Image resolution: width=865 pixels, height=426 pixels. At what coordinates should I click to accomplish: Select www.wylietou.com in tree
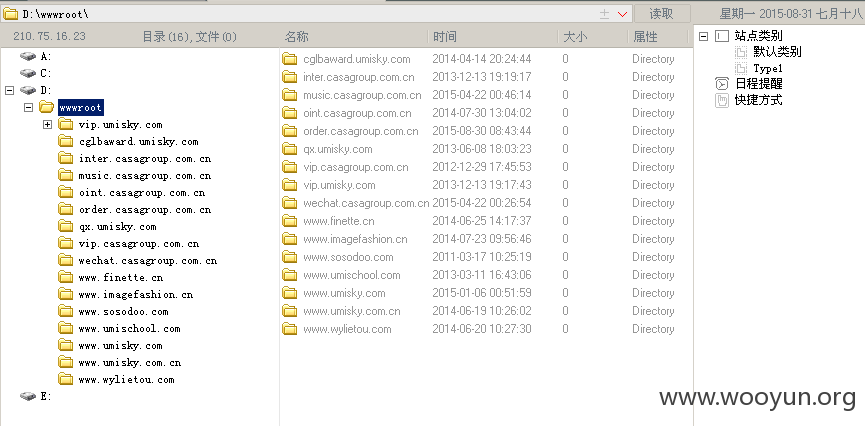tap(126, 380)
